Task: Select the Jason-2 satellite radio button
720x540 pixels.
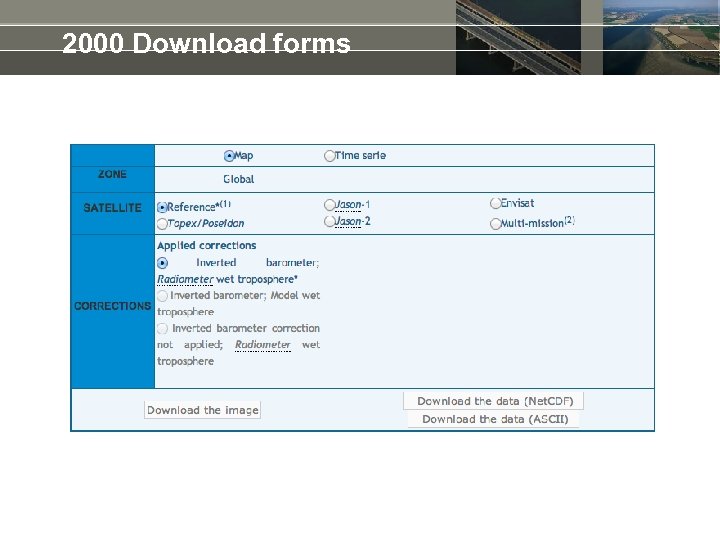Action: [329, 221]
